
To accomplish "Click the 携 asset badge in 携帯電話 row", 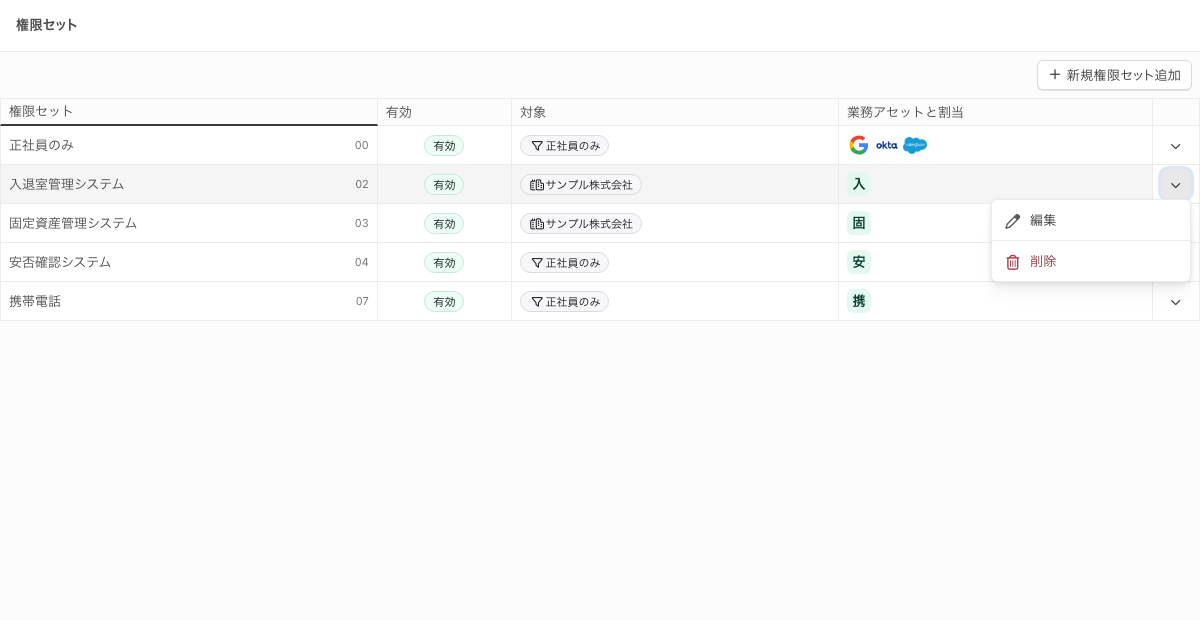I will click(x=859, y=301).
